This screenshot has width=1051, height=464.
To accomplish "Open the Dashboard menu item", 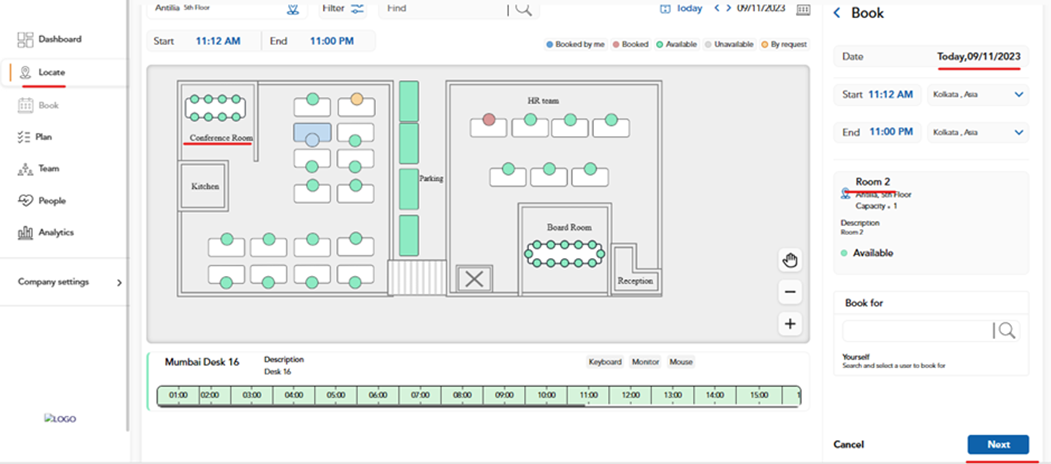I will [x=60, y=40].
